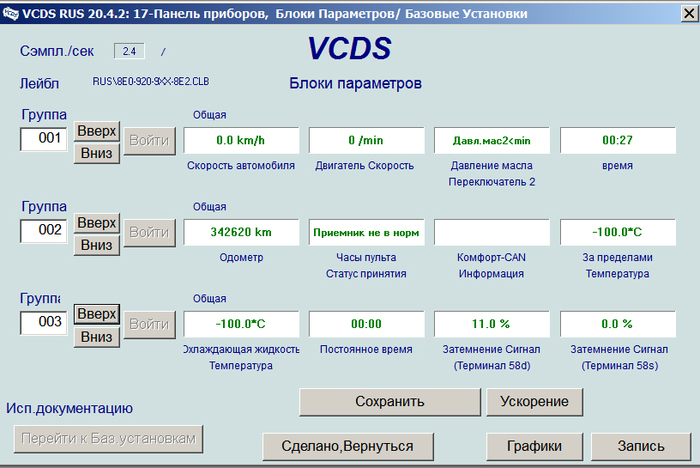Click the Сэмпл./сек label
This screenshot has height=468, width=700.
(x=57, y=51)
